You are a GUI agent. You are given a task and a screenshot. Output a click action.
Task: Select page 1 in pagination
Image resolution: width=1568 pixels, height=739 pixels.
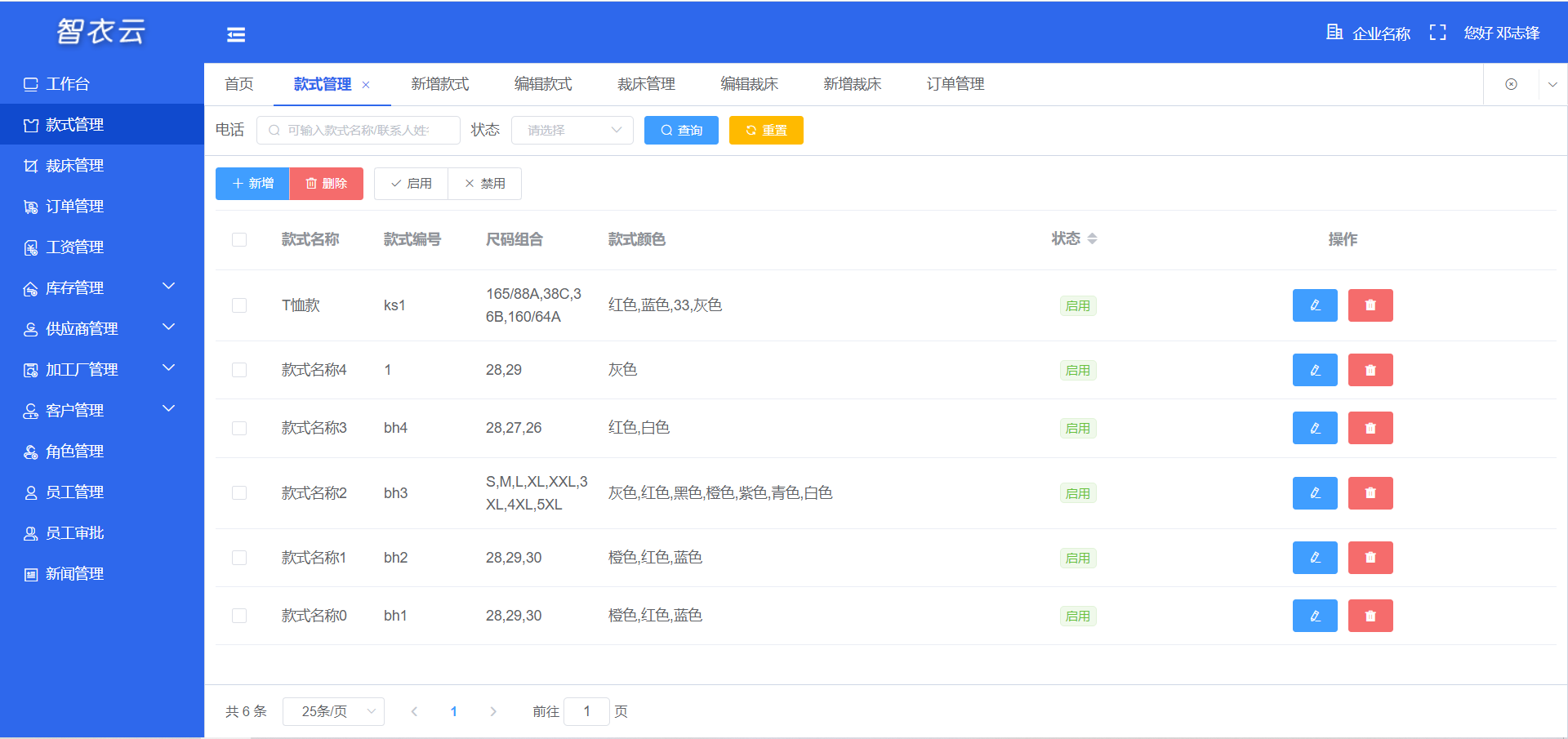click(x=453, y=711)
